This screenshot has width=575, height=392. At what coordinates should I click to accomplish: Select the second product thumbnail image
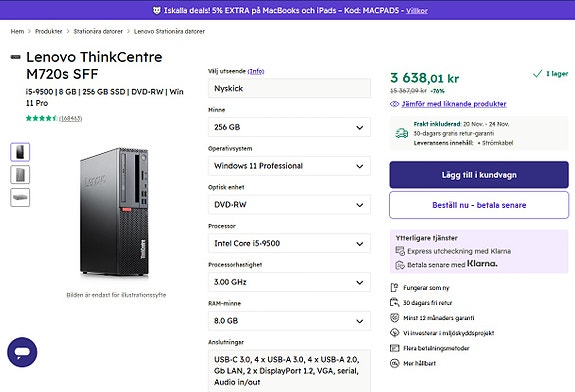(20, 175)
